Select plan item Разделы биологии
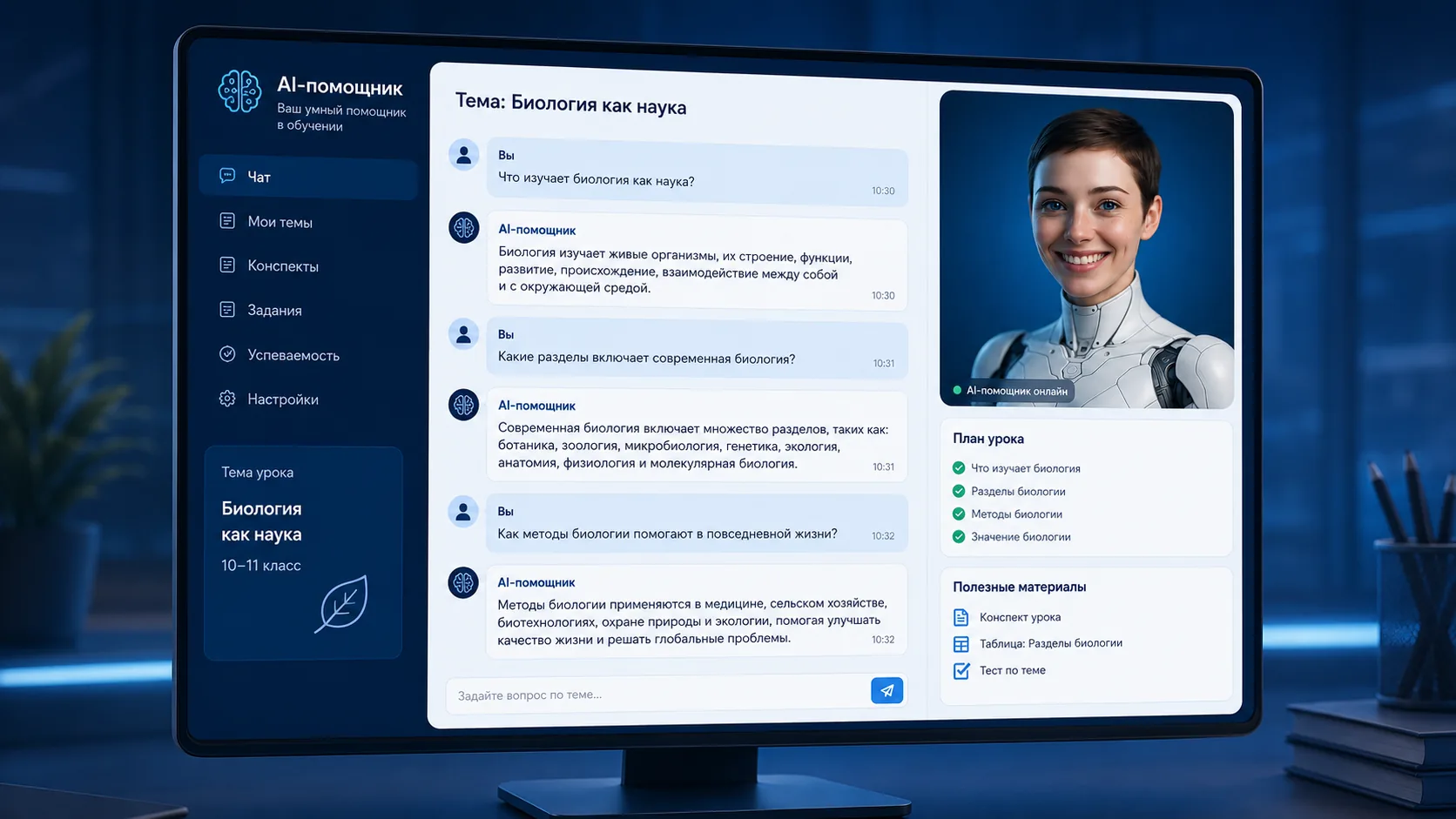The image size is (1456, 819). coord(1018,491)
